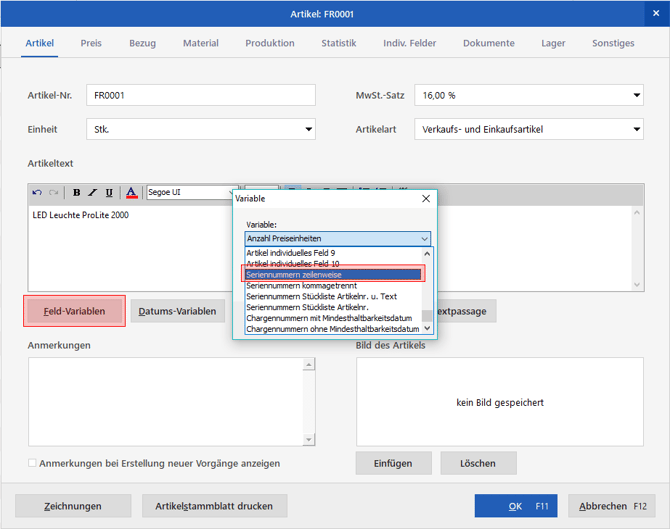
Task: Undo the last text edit
Action: coord(37,192)
